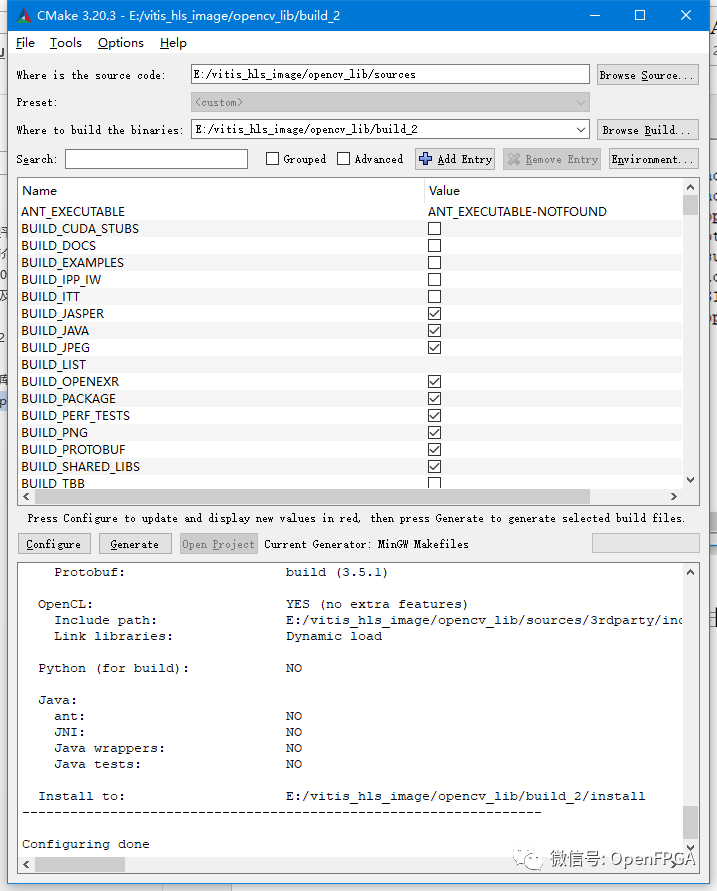
Task: Minimize the CMake window
Action: (x=595, y=15)
